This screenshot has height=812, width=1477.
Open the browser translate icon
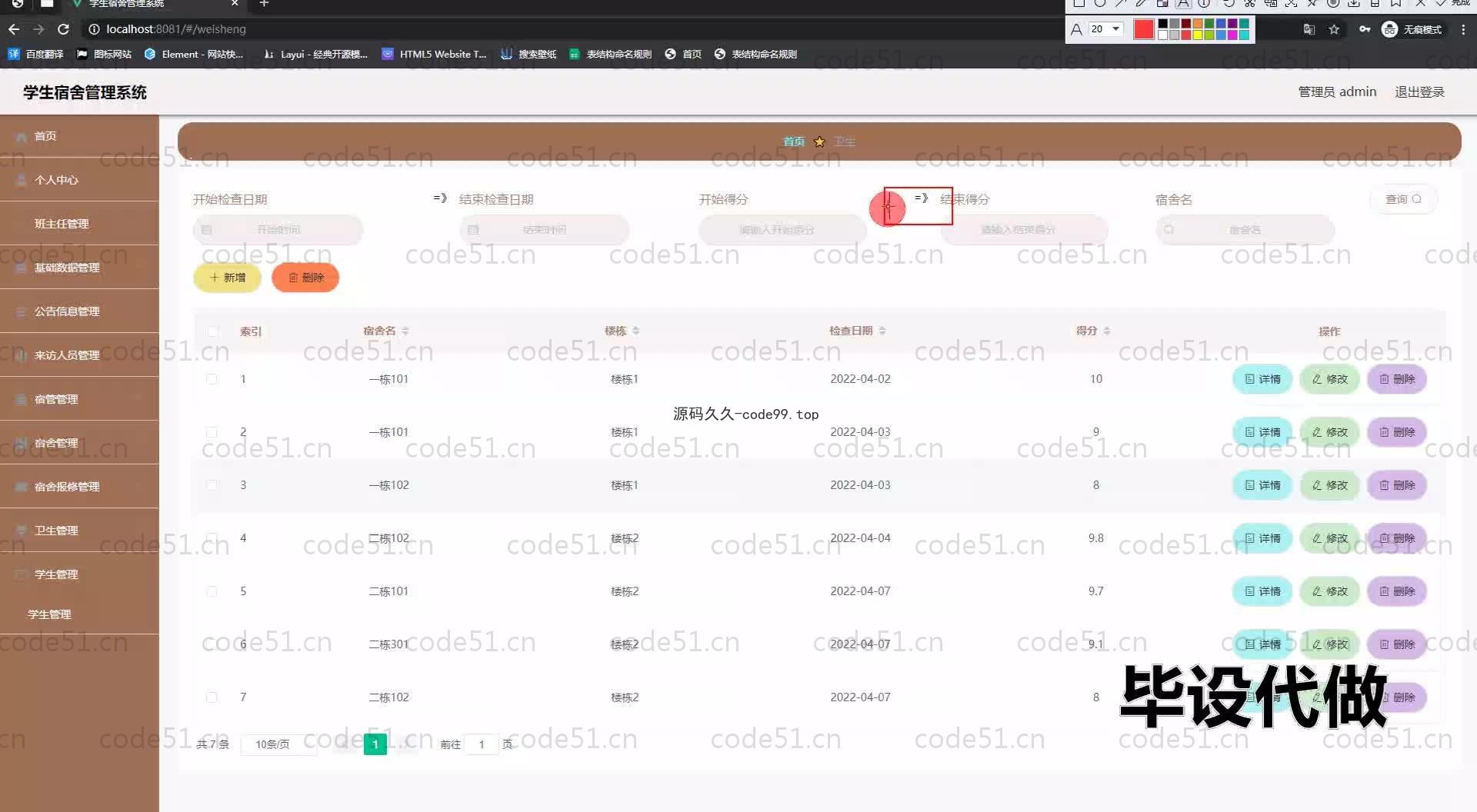click(1309, 29)
